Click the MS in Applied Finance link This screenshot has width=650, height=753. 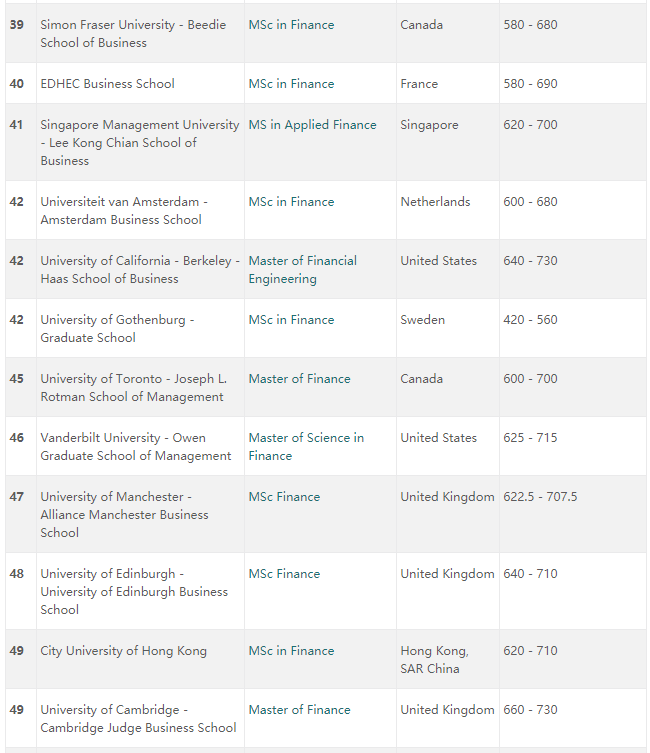click(x=312, y=125)
